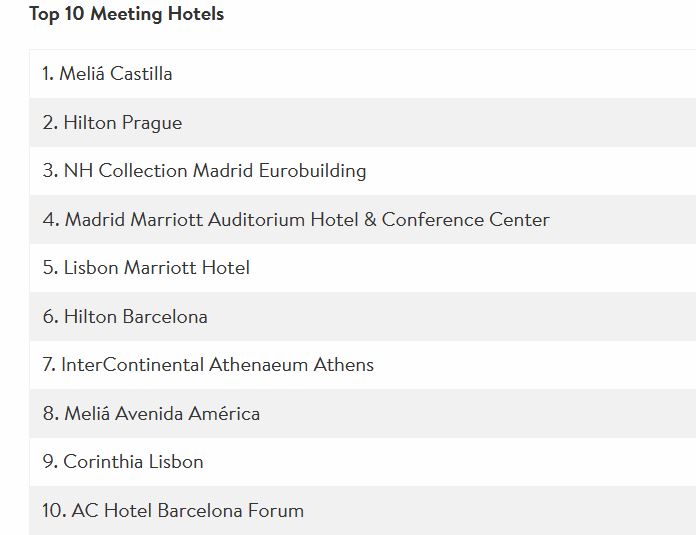Click NH Collection Madrid Eurobuilding entry
Screen dimensions: 696x535
(x=363, y=171)
